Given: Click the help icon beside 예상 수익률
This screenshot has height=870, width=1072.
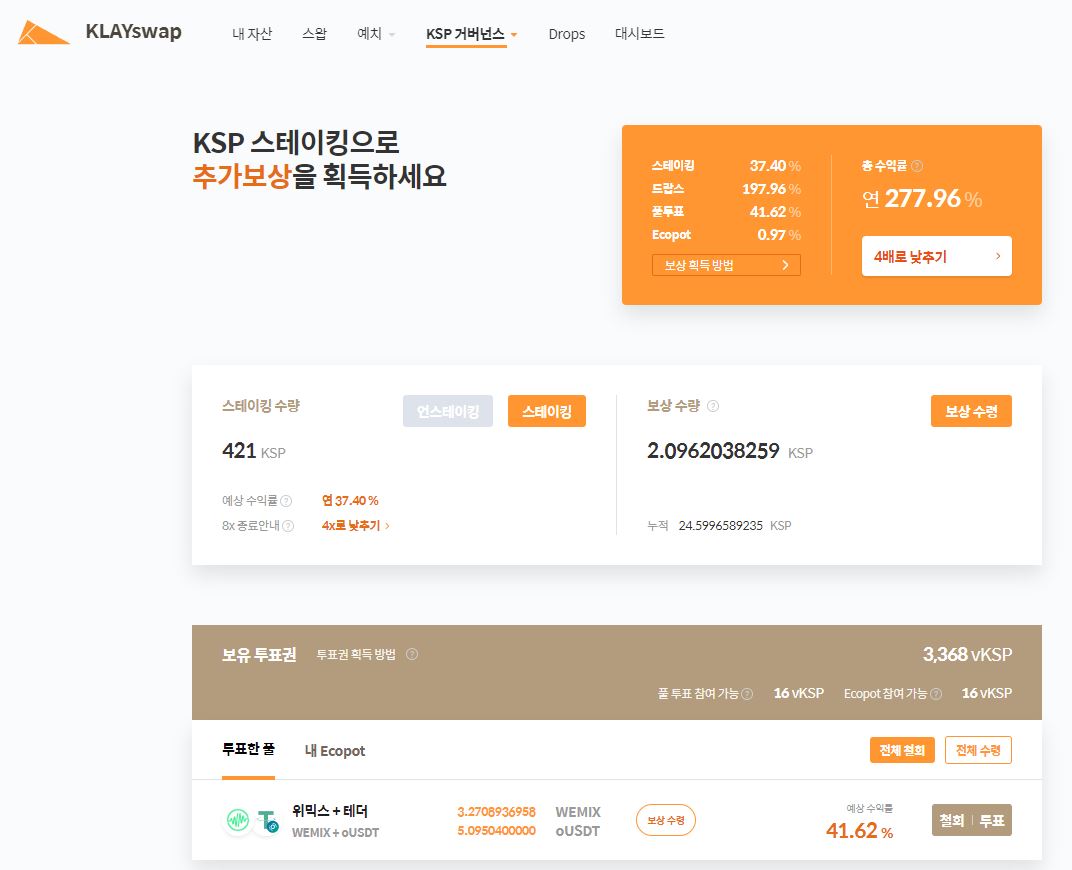Looking at the screenshot, I should 286,501.
